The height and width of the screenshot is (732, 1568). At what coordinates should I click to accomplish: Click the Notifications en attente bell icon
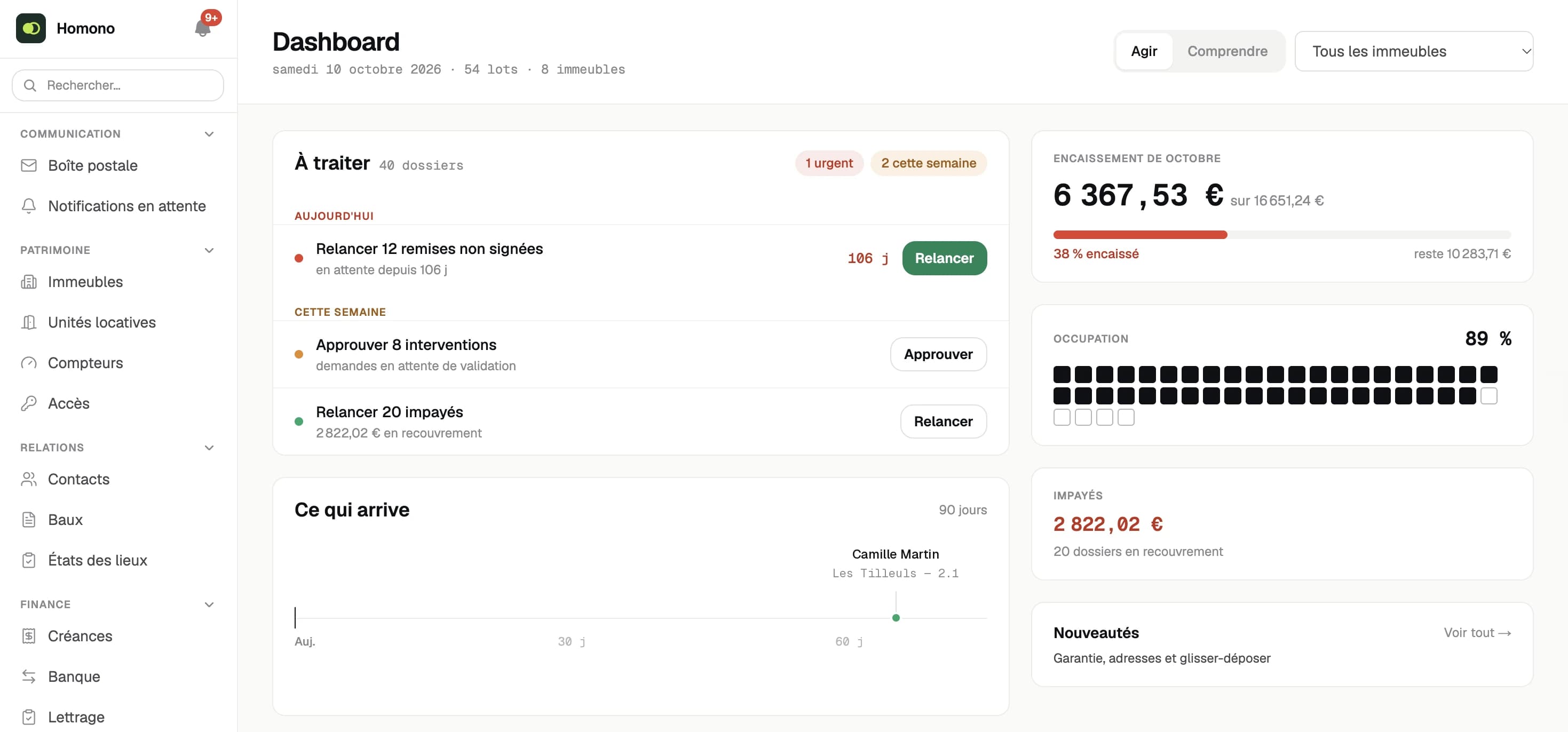[29, 205]
